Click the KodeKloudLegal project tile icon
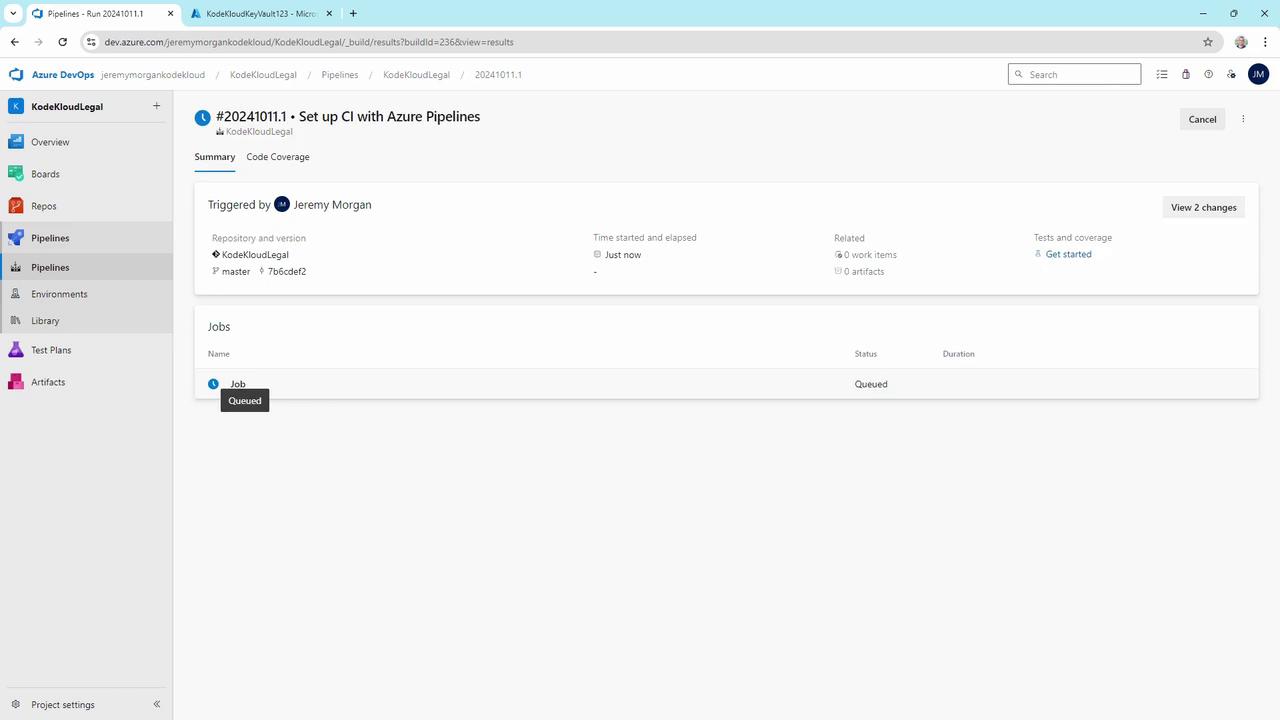This screenshot has height=720, width=1280. [16, 106]
